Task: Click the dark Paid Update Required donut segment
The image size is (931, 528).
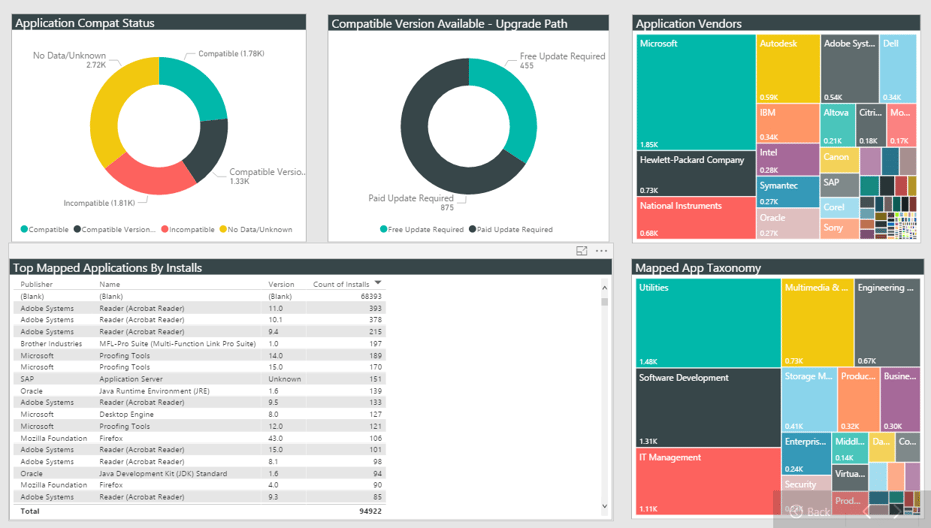Action: pos(425,148)
